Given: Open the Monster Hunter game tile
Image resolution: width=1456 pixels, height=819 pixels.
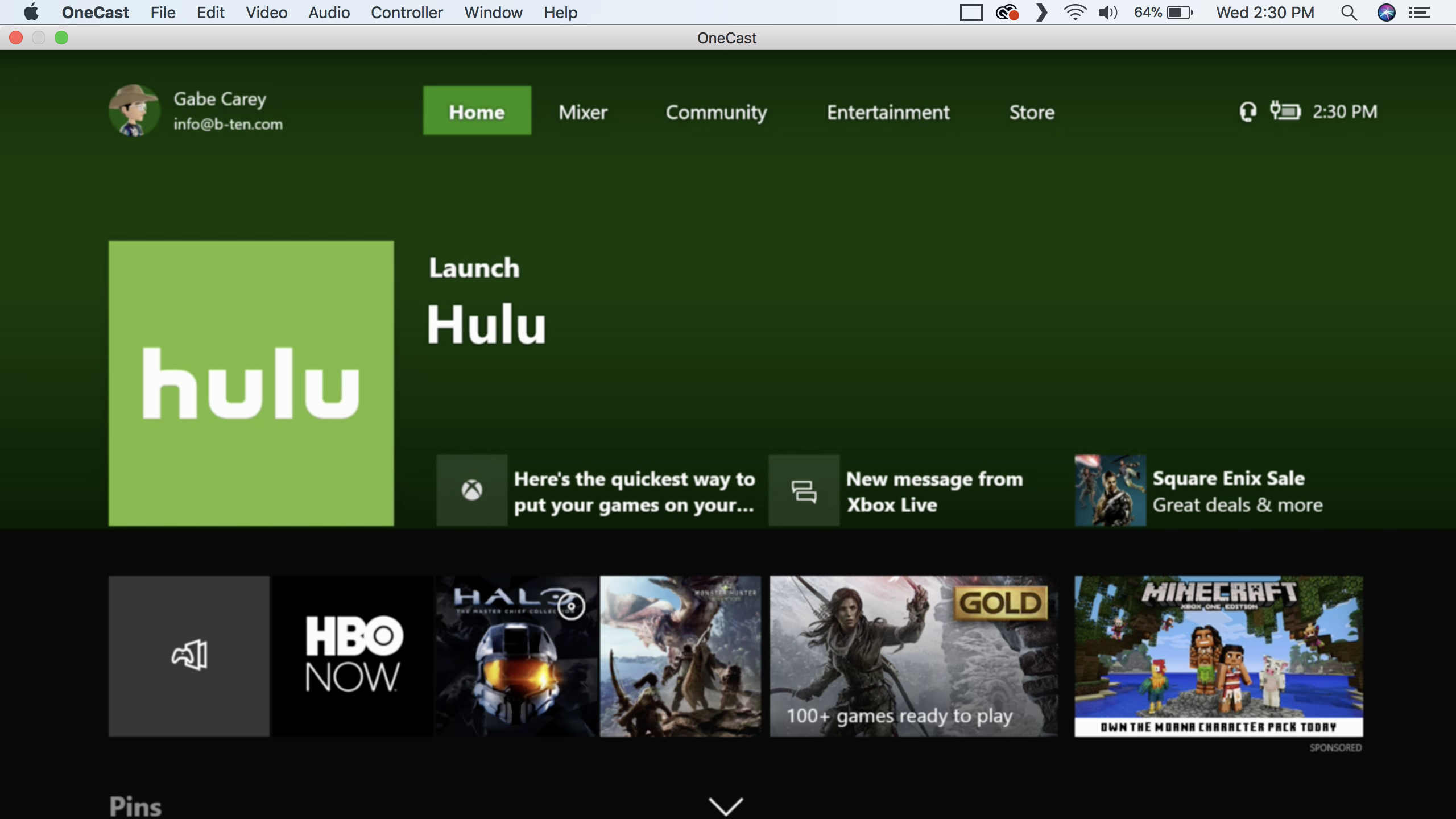Looking at the screenshot, I should pos(680,656).
